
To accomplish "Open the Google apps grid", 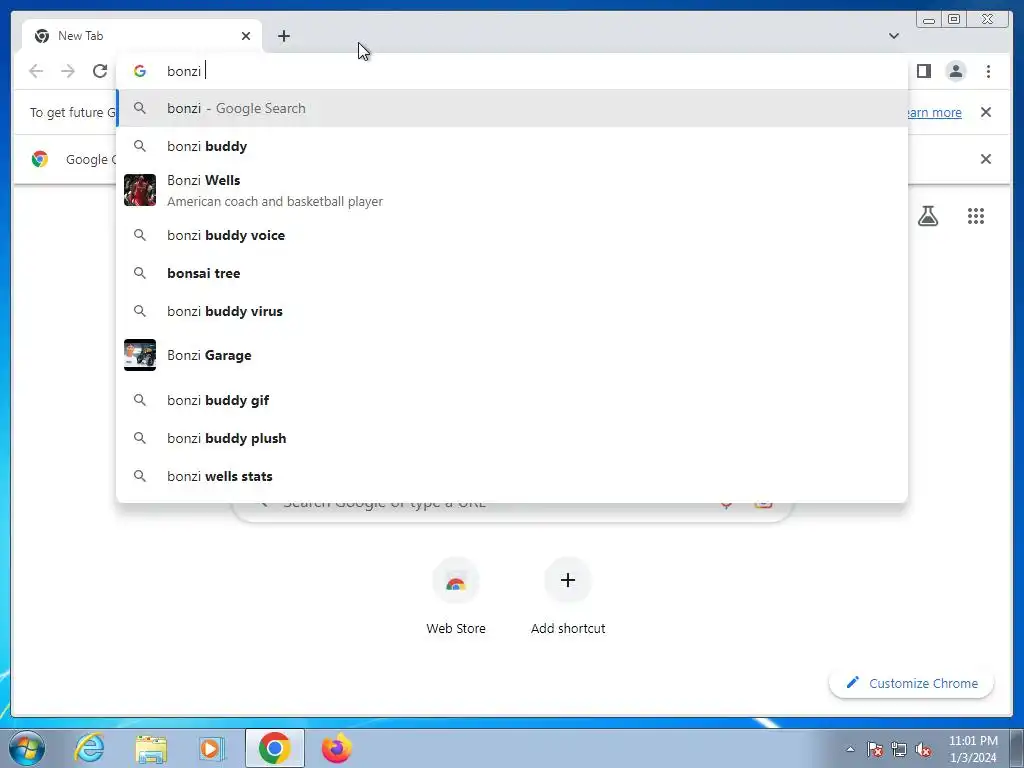I will pyautogui.click(x=976, y=216).
